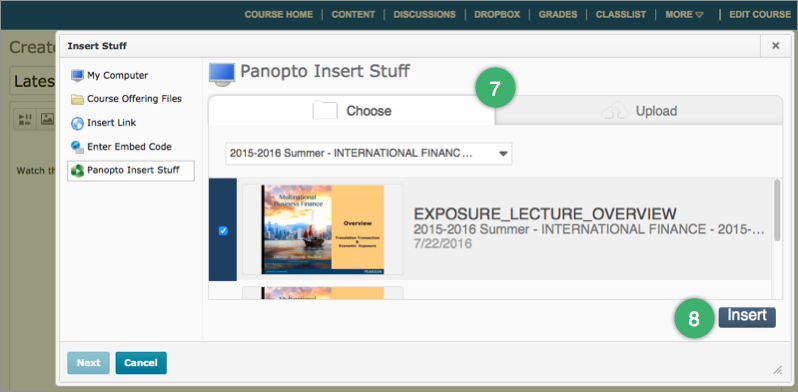Open GRADES in navigation bar
The height and width of the screenshot is (392, 798).
pyautogui.click(x=558, y=15)
